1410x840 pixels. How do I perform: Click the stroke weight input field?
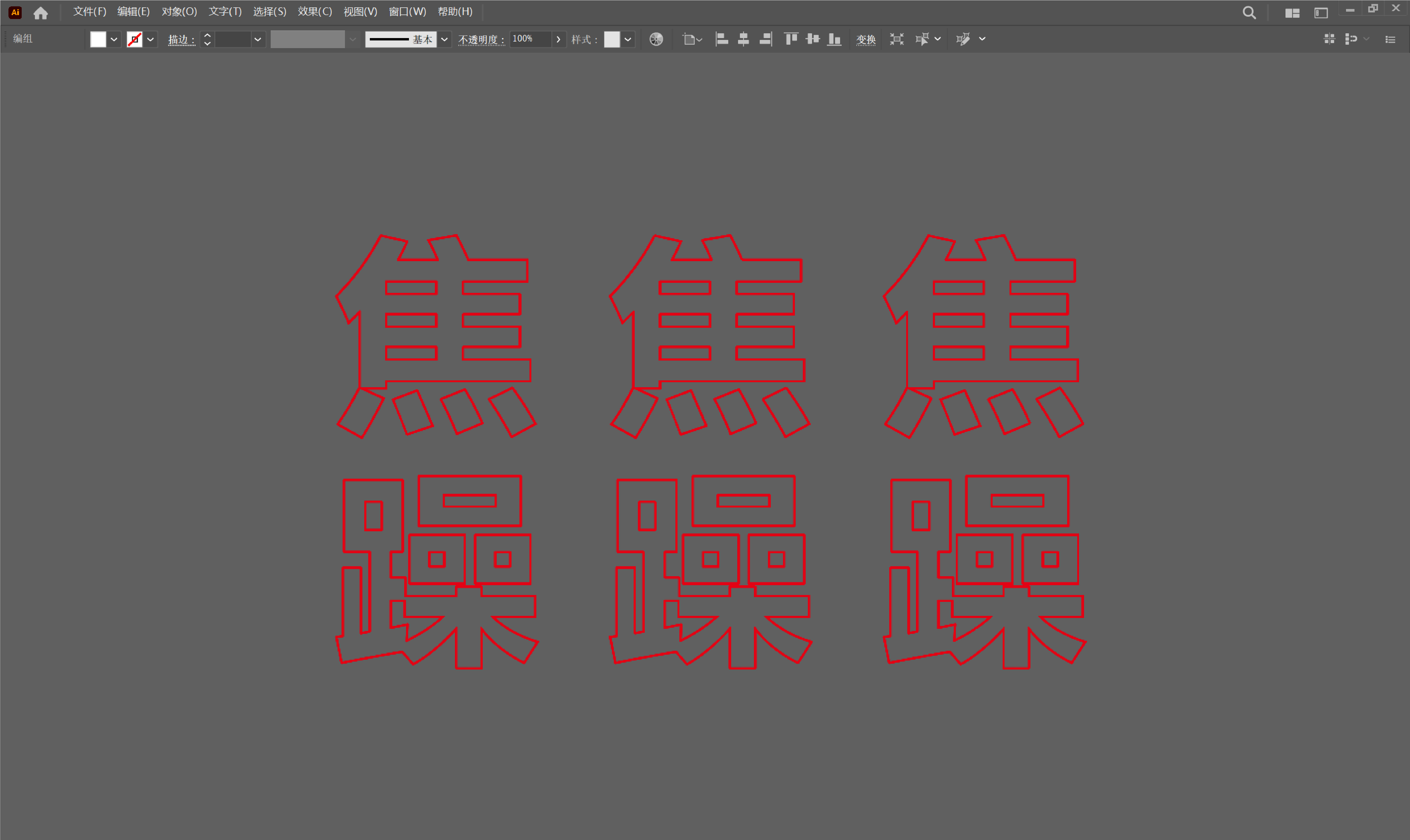233,39
